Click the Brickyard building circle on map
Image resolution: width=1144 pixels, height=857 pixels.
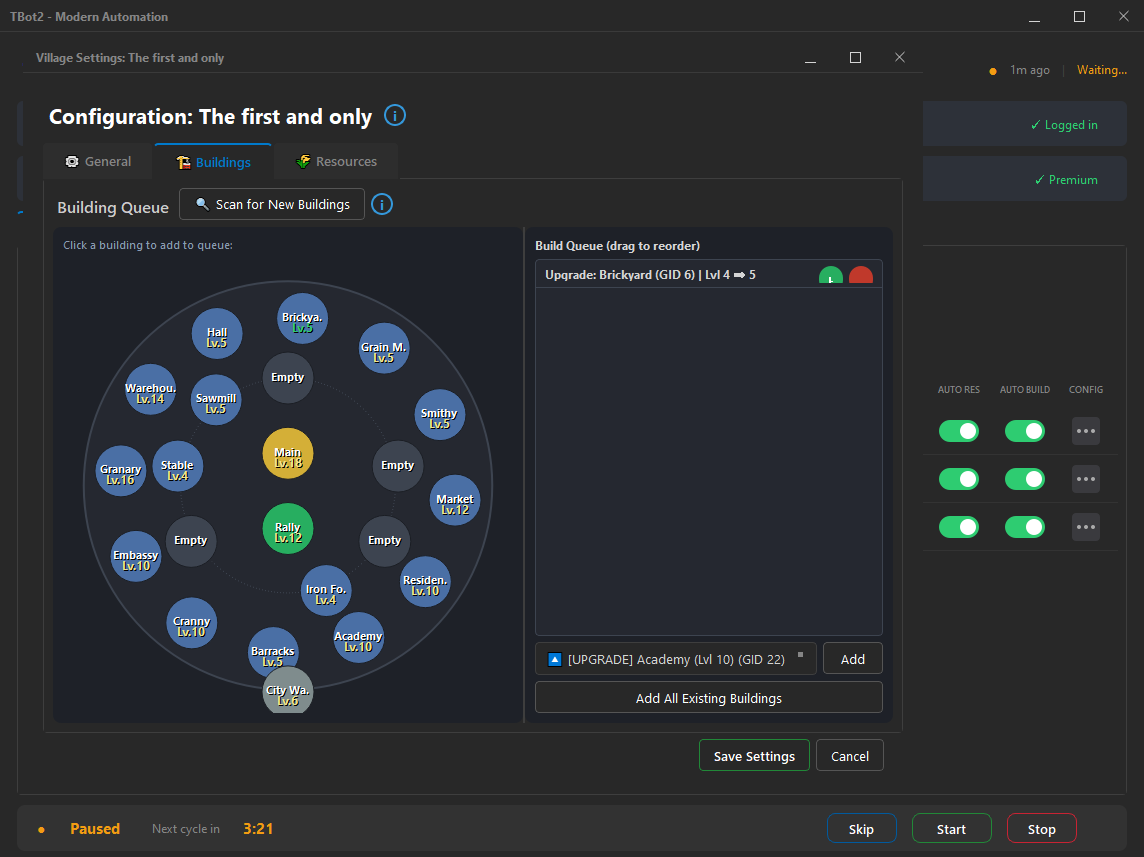pyautogui.click(x=302, y=319)
